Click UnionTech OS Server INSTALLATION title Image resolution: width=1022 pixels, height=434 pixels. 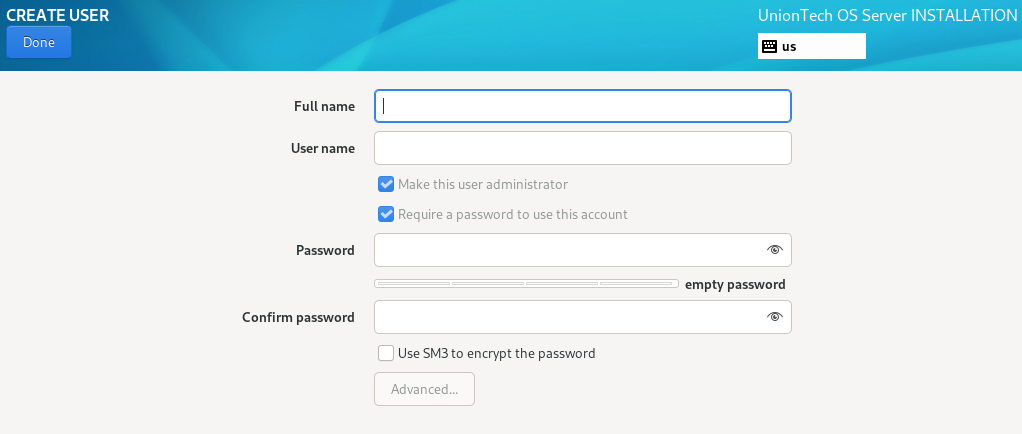tap(887, 16)
